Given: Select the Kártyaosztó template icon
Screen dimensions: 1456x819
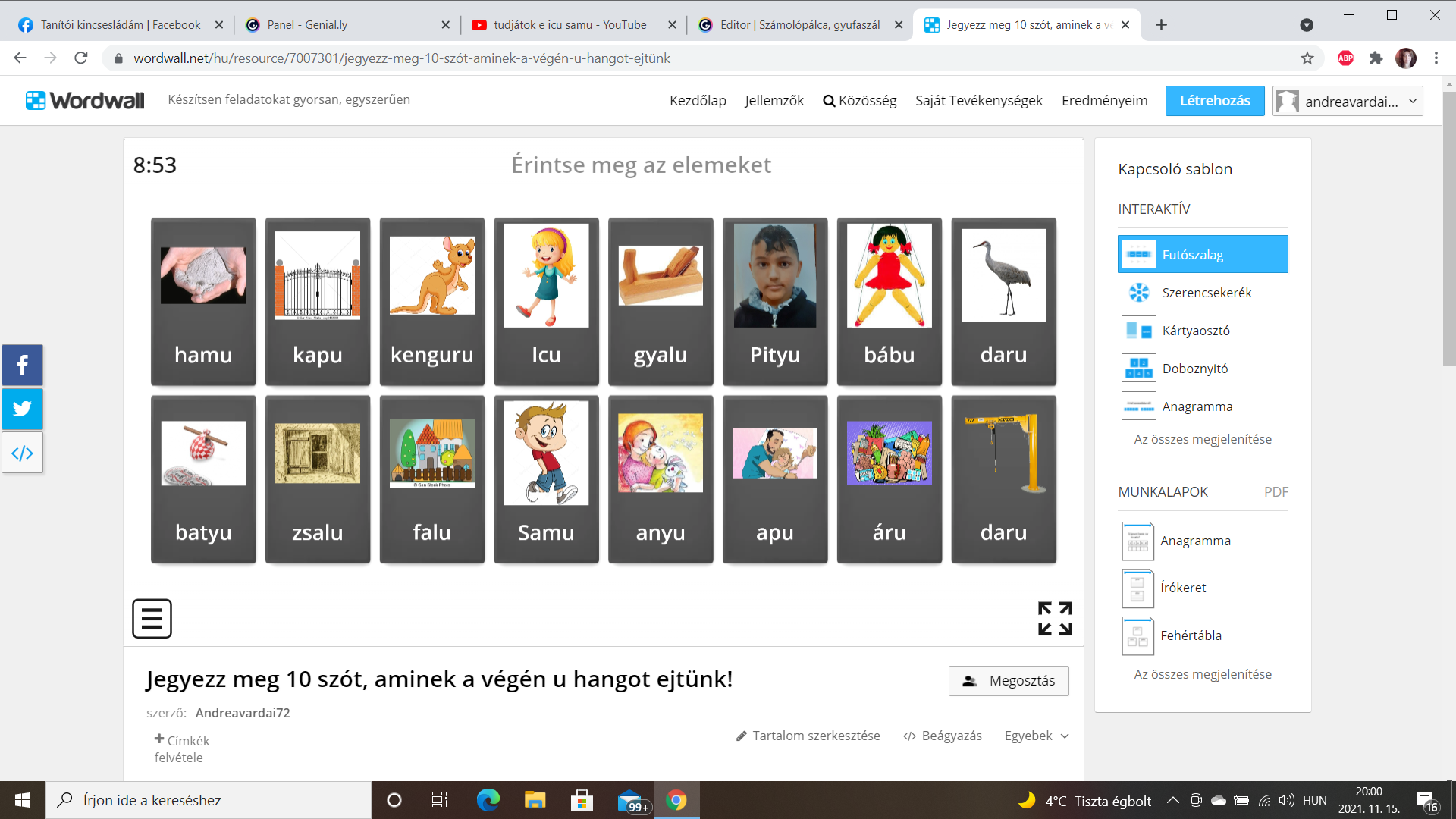Looking at the screenshot, I should tap(1138, 330).
